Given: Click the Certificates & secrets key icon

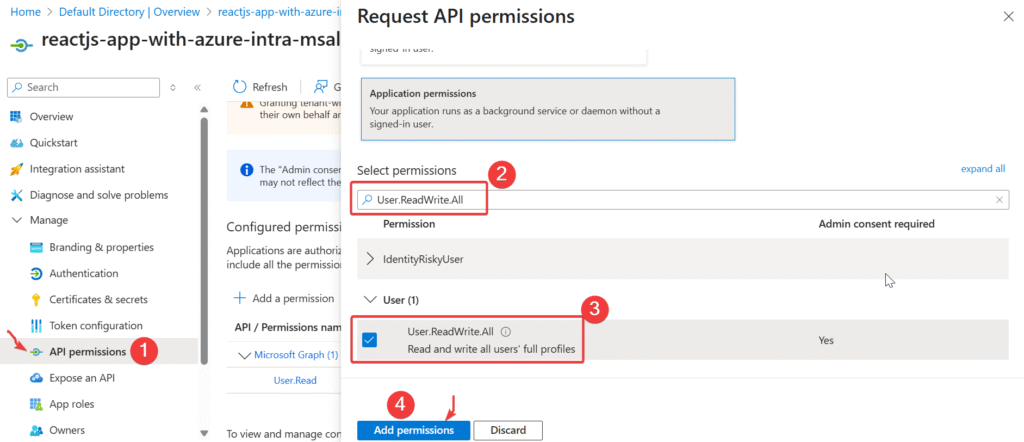Looking at the screenshot, I should [x=36, y=299].
